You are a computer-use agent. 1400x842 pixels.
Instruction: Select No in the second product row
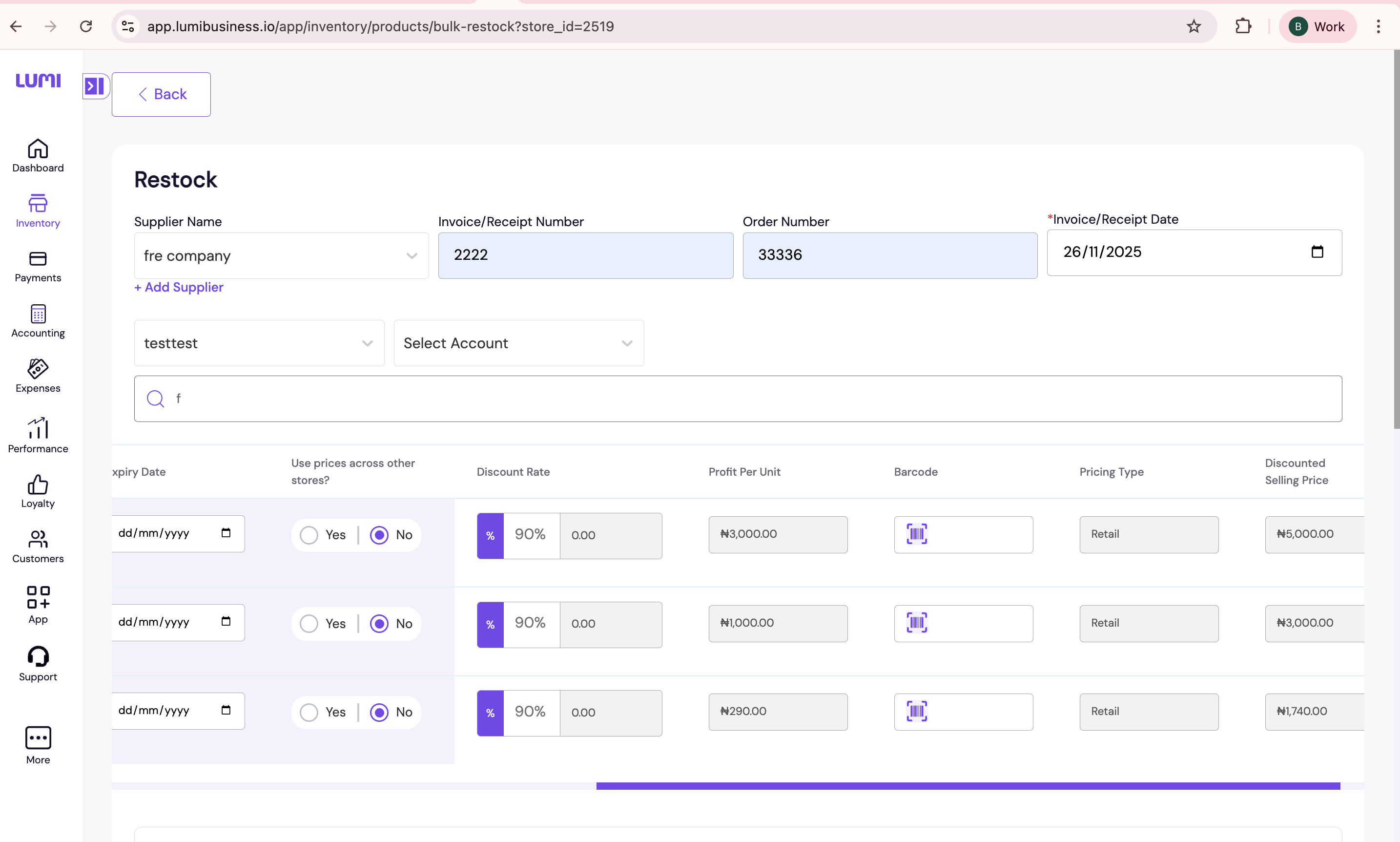pyautogui.click(x=379, y=624)
